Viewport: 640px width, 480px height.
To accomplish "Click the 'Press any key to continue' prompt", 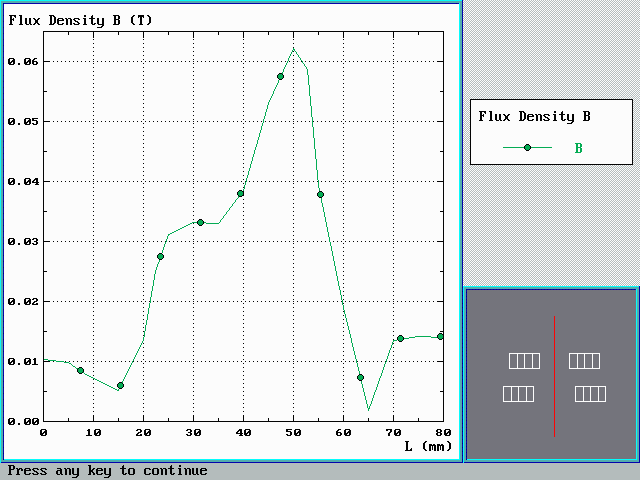I will (x=107, y=471).
